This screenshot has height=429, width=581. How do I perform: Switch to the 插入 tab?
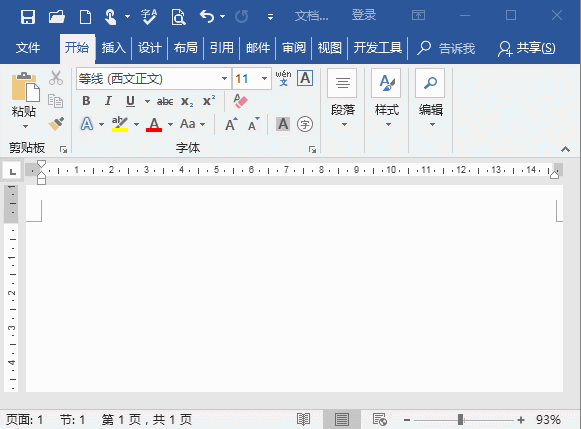tap(113, 48)
